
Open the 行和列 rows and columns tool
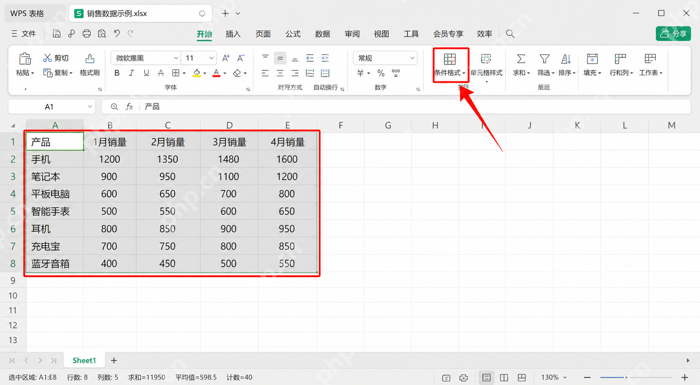pos(621,65)
